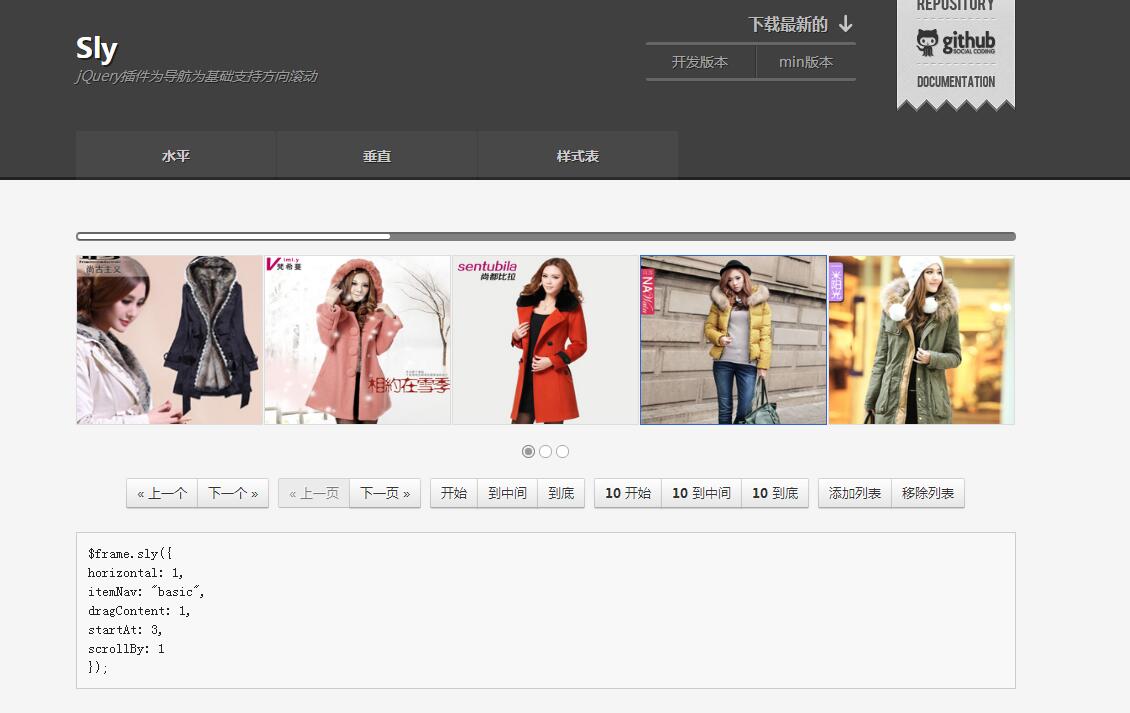The image size is (1130, 713).
Task: Switch to the 水平 tab
Action: pos(176,156)
